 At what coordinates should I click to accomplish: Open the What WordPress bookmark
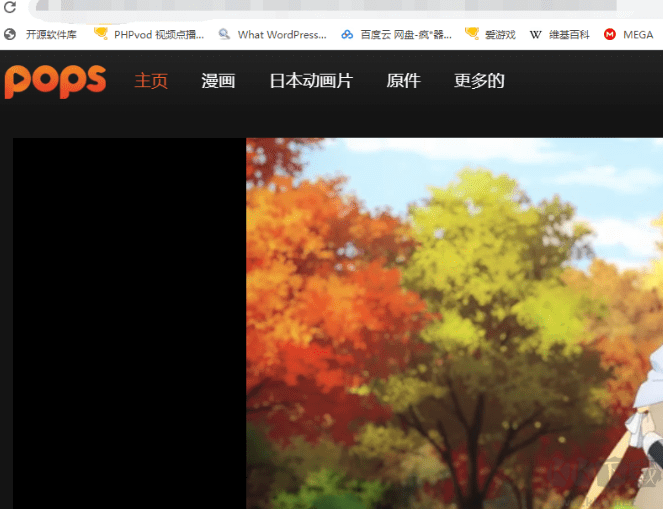point(282,35)
